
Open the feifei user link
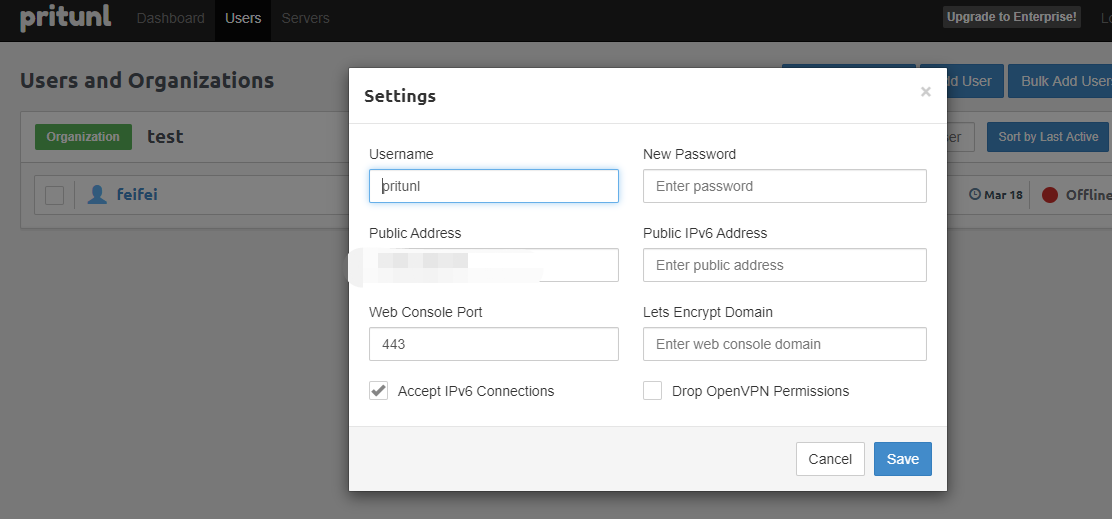[x=137, y=195]
